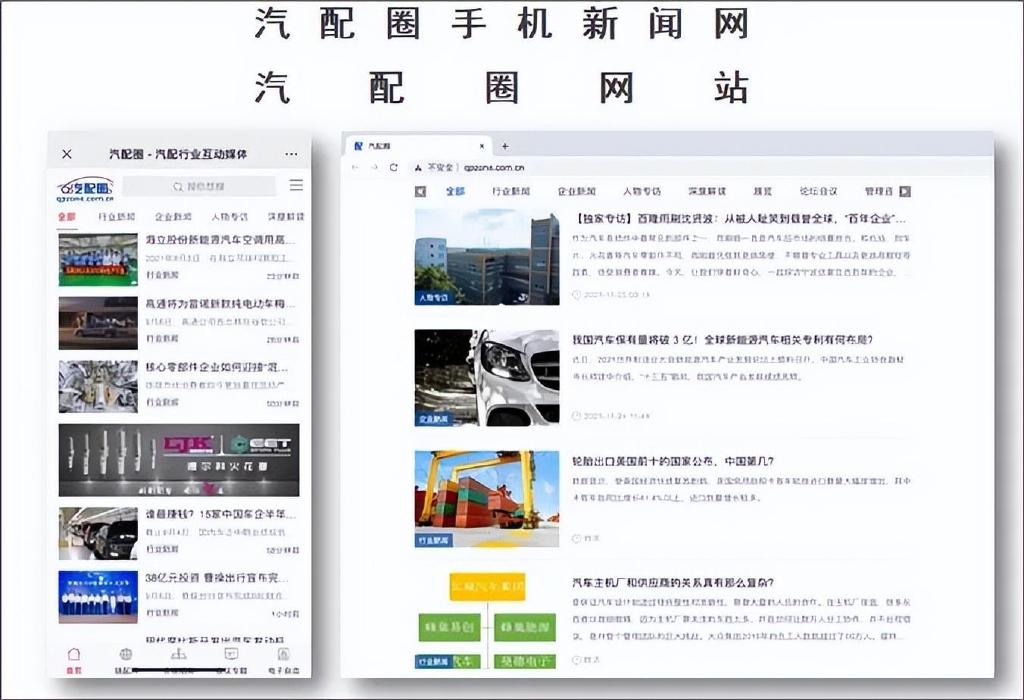The height and width of the screenshot is (700, 1024).
Task: Click the clock timestamp under the 独家专访 article
Action: tap(611, 294)
